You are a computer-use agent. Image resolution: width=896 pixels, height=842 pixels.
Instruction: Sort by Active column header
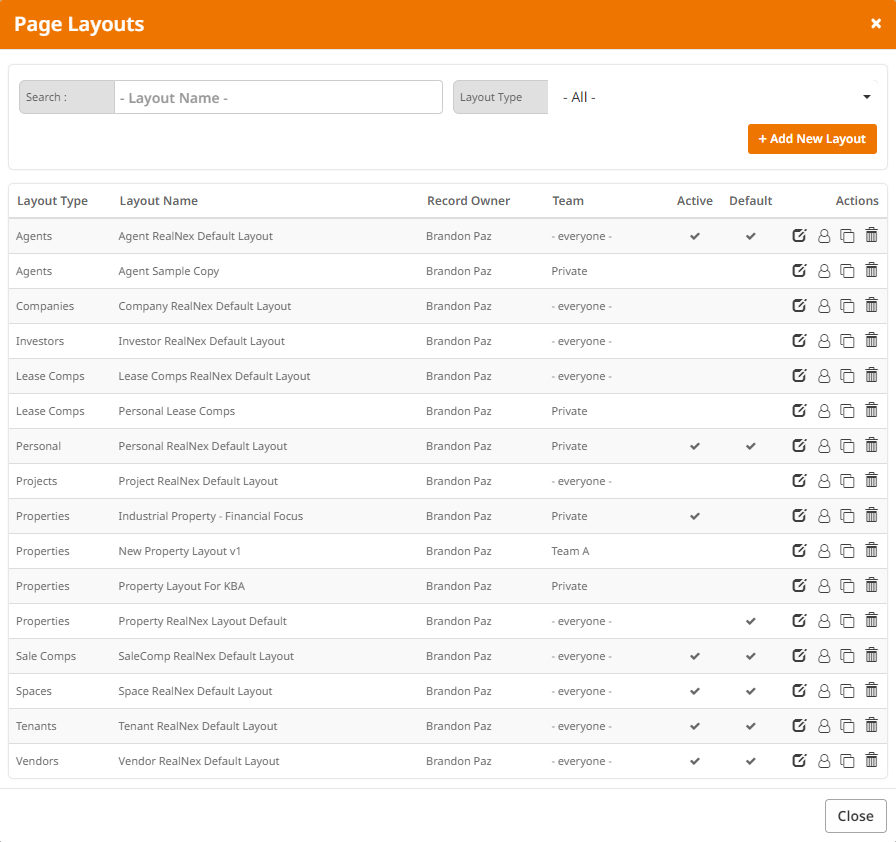tap(695, 201)
